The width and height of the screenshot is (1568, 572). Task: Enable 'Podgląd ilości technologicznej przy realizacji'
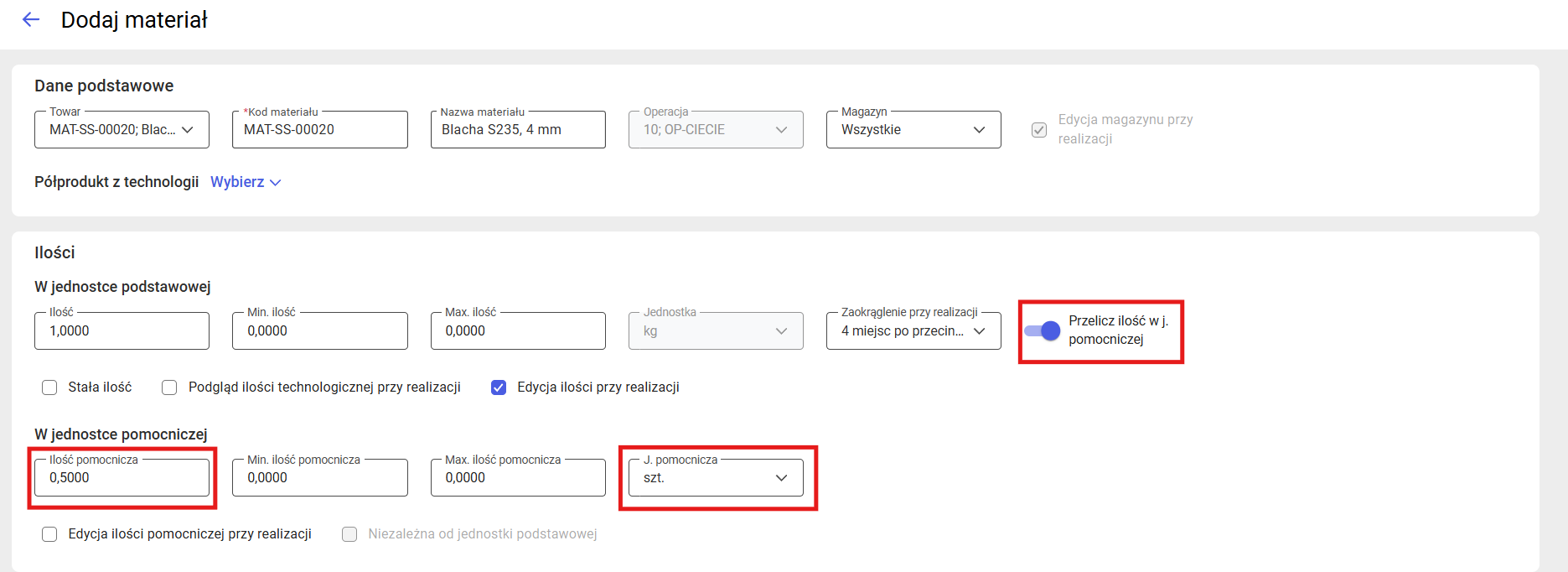pos(169,387)
